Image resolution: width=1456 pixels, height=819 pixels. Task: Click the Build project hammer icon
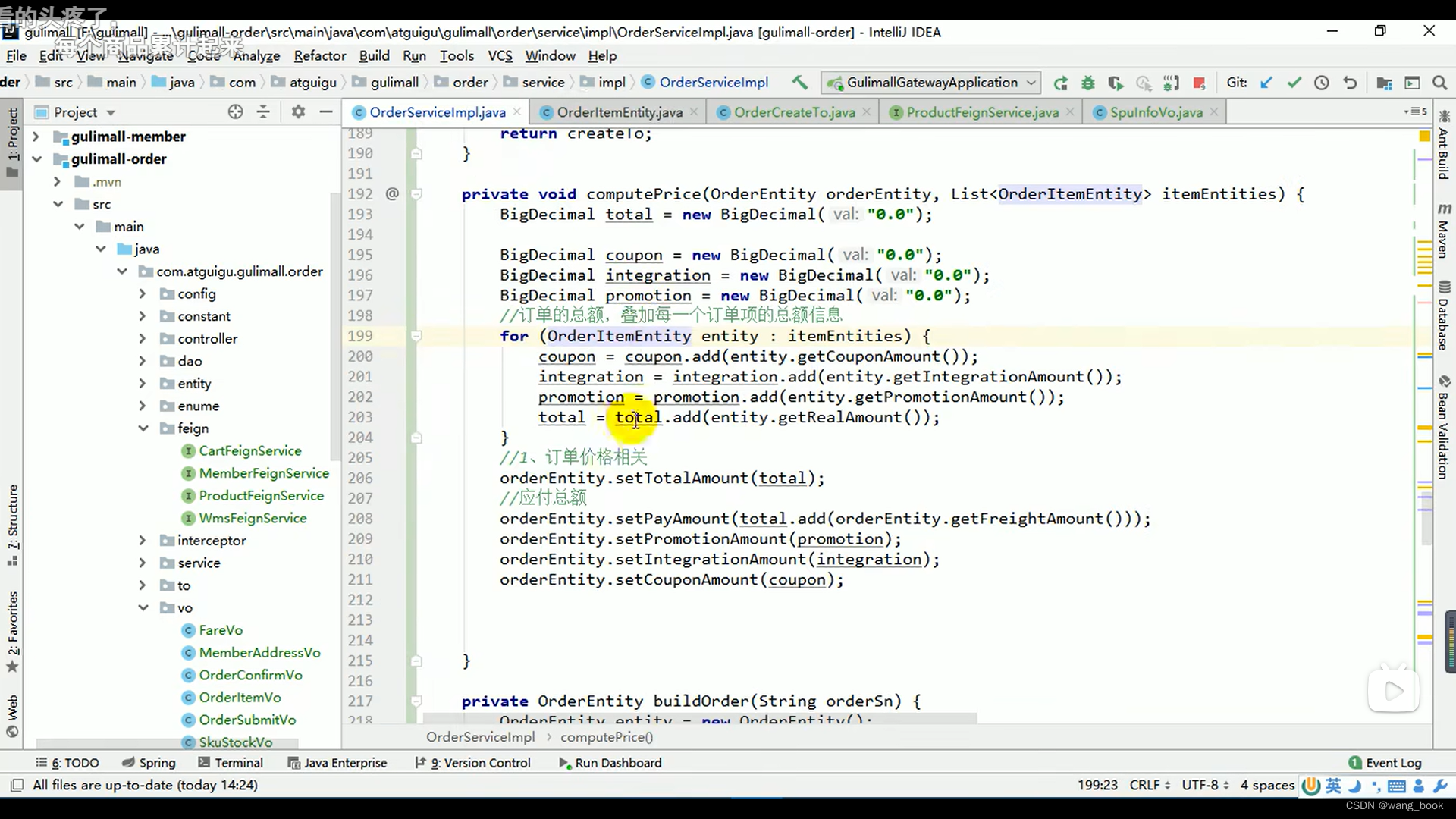point(799,82)
